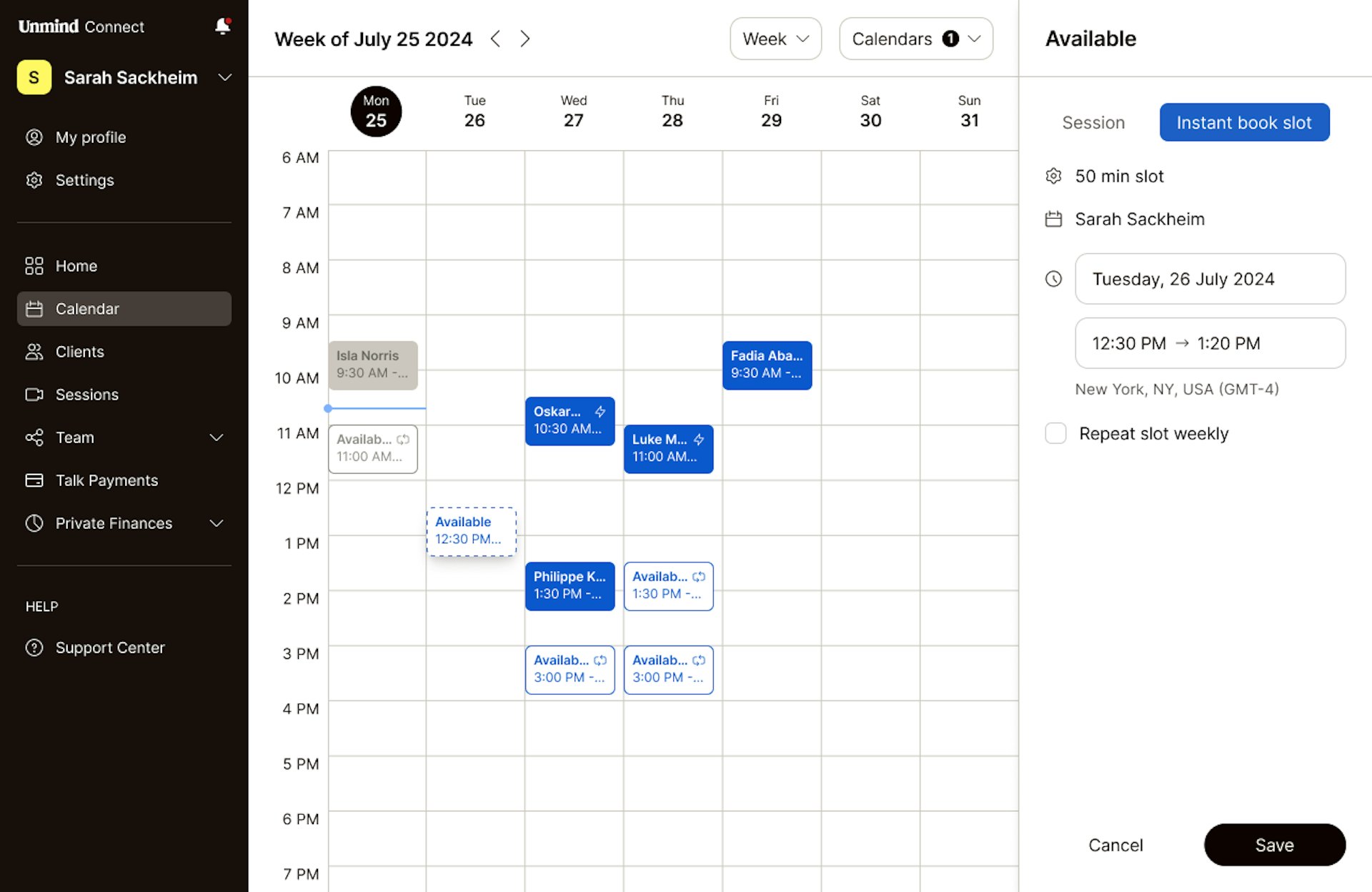This screenshot has width=1372, height=892.
Task: Open Clients from the sidebar
Action: pyautogui.click(x=79, y=352)
